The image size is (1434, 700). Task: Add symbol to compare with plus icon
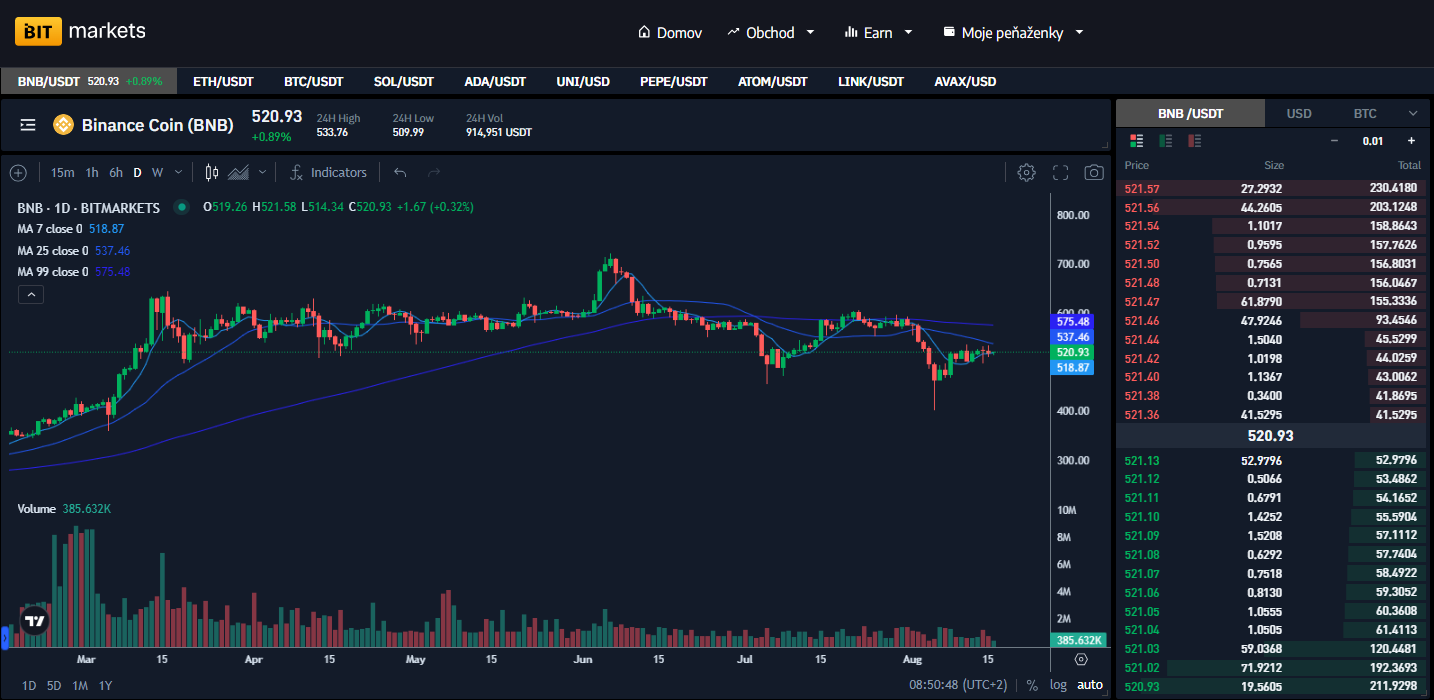click(18, 173)
